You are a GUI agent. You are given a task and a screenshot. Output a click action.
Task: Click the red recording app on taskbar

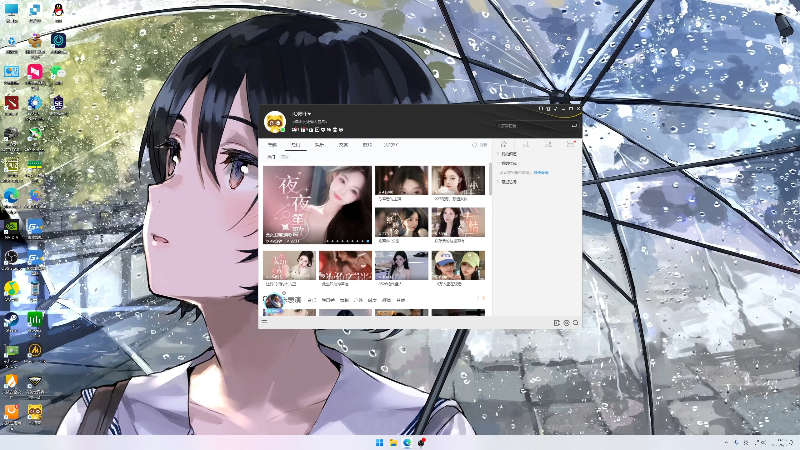421,442
